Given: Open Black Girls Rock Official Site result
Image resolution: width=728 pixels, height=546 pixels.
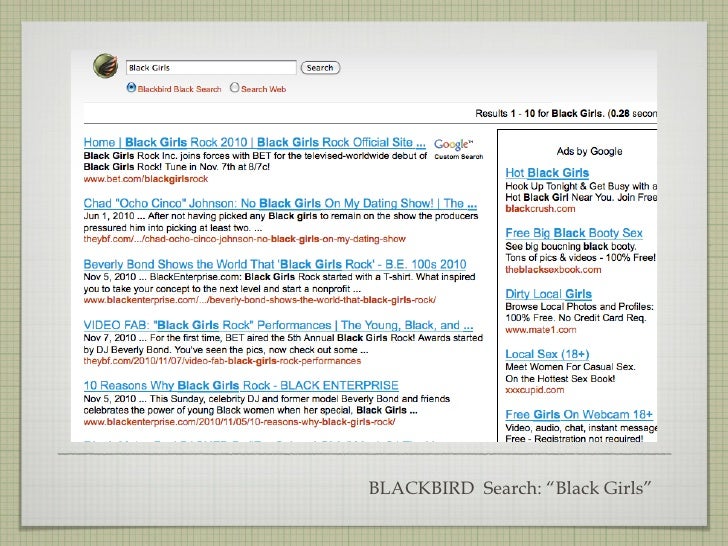Looking at the screenshot, I should [254, 143].
